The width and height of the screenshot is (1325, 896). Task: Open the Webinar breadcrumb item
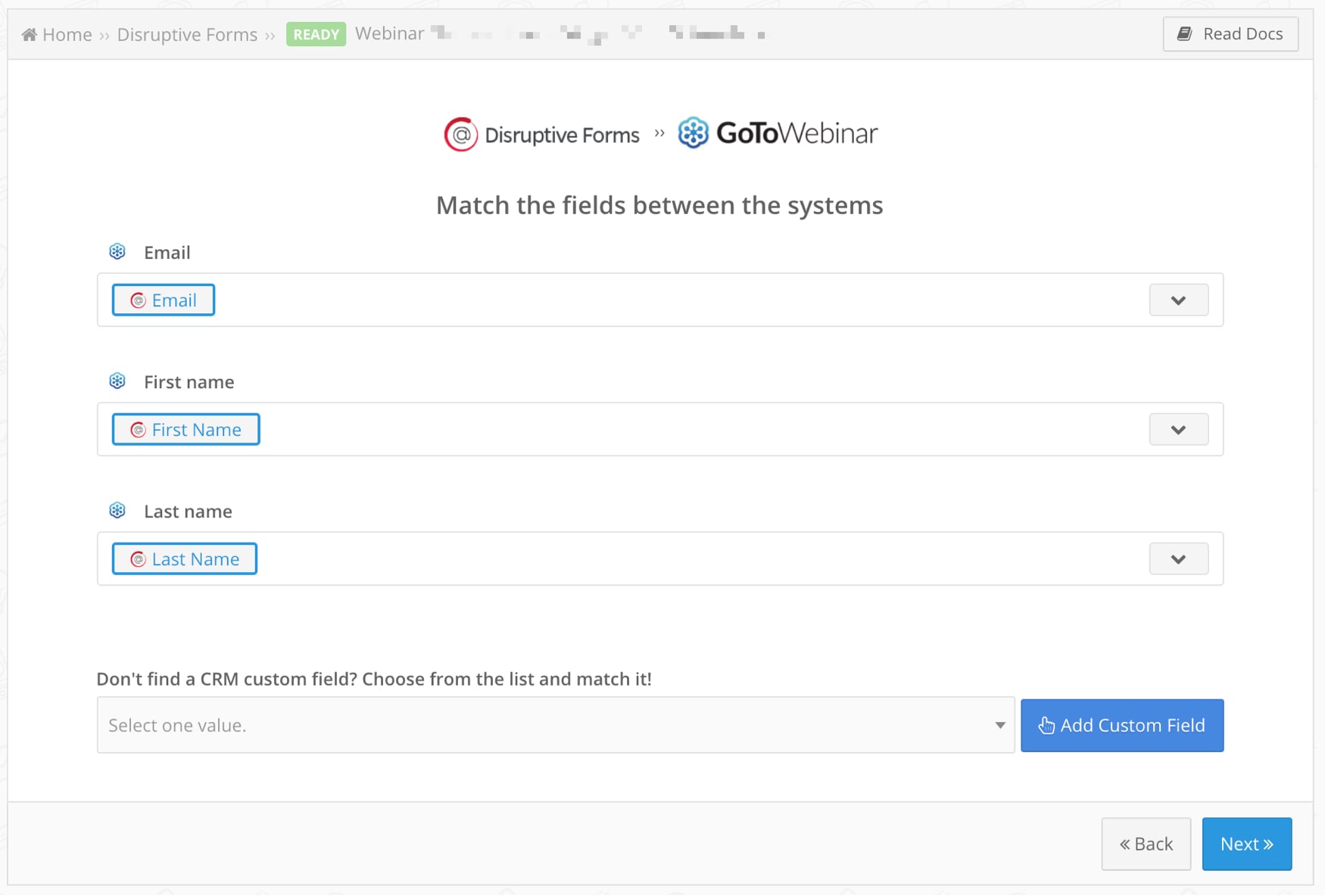(389, 34)
